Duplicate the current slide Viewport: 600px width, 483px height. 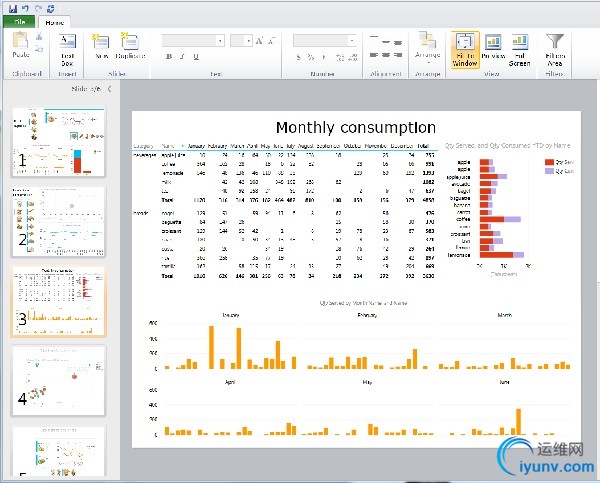pyautogui.click(x=130, y=46)
